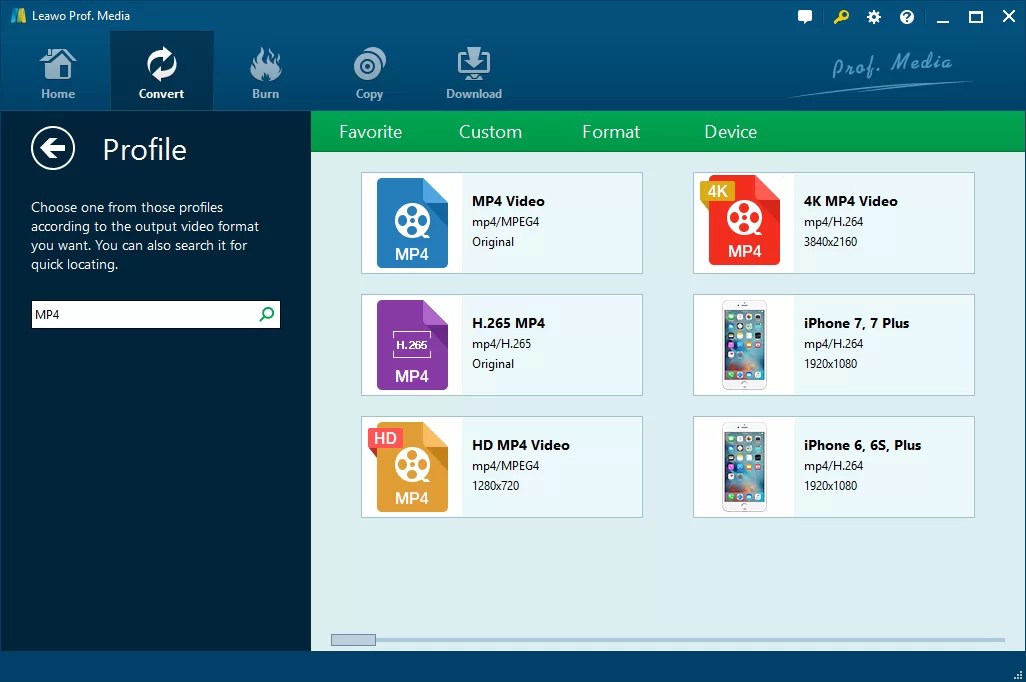Maximize the Leawo window
The height and width of the screenshot is (682, 1026).
[976, 17]
